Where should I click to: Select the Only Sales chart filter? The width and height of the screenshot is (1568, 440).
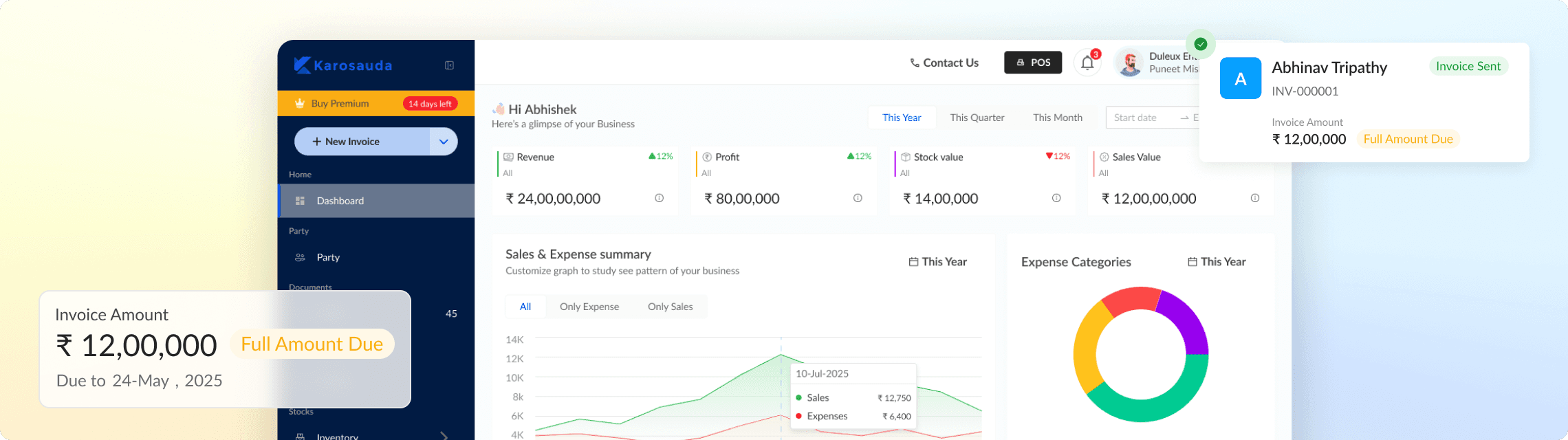coord(670,307)
